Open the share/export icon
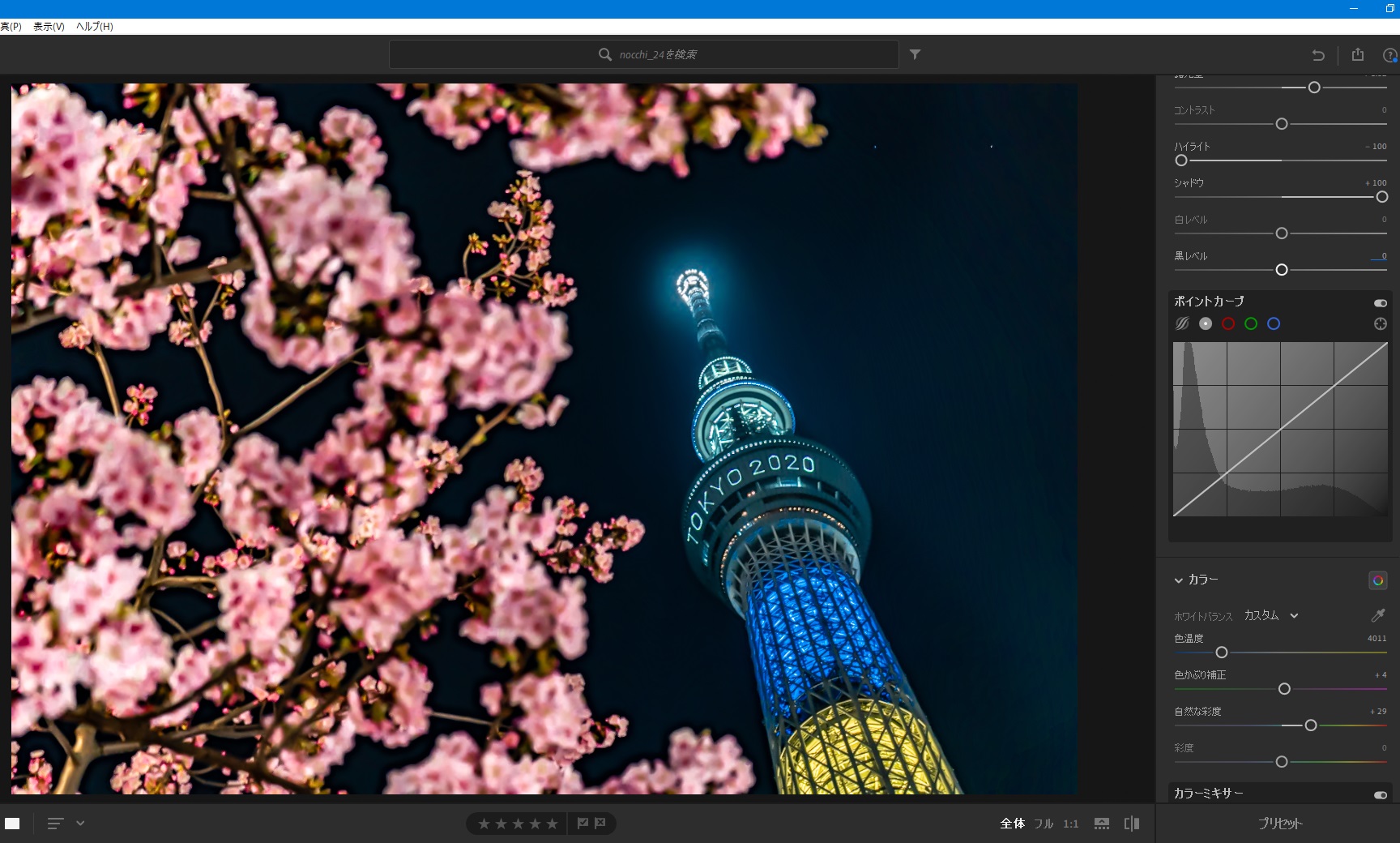The width and height of the screenshot is (1400, 843). pyautogui.click(x=1358, y=54)
